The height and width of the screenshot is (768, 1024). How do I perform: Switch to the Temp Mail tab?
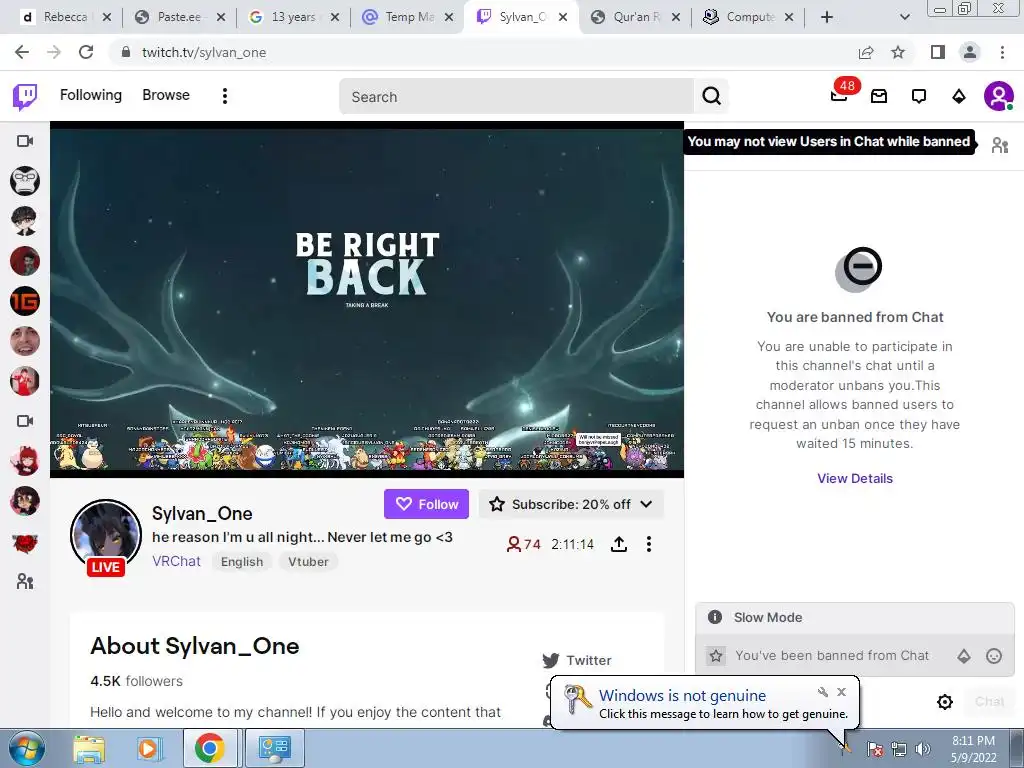click(x=408, y=17)
